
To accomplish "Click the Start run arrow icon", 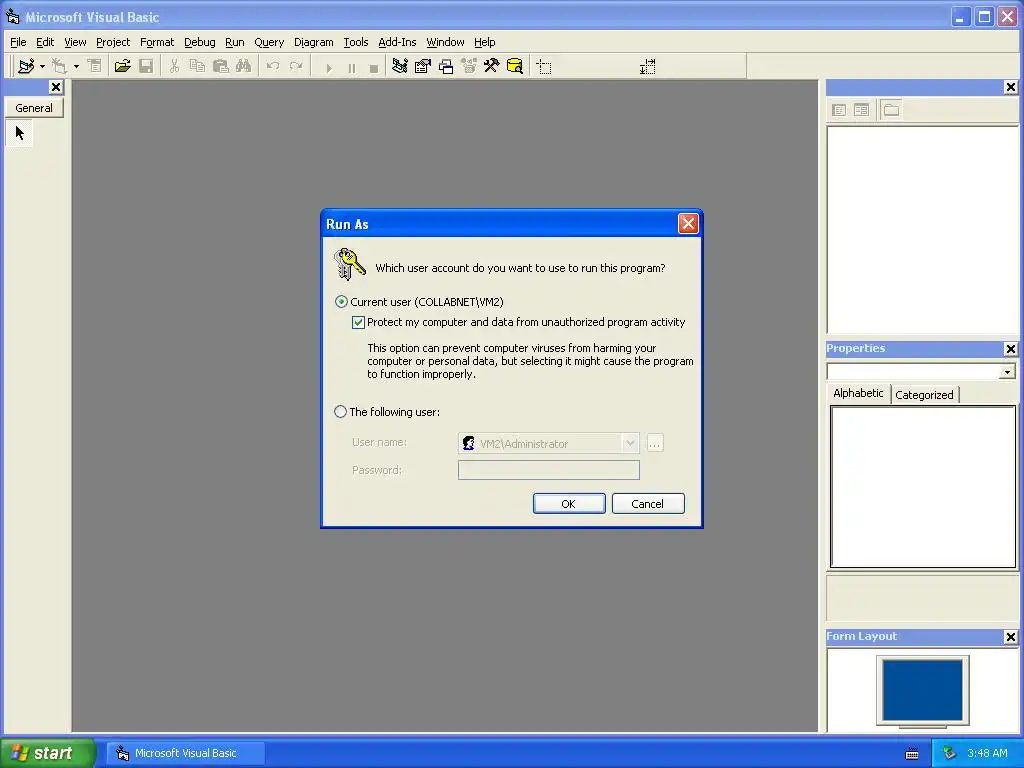I will click(x=328, y=67).
